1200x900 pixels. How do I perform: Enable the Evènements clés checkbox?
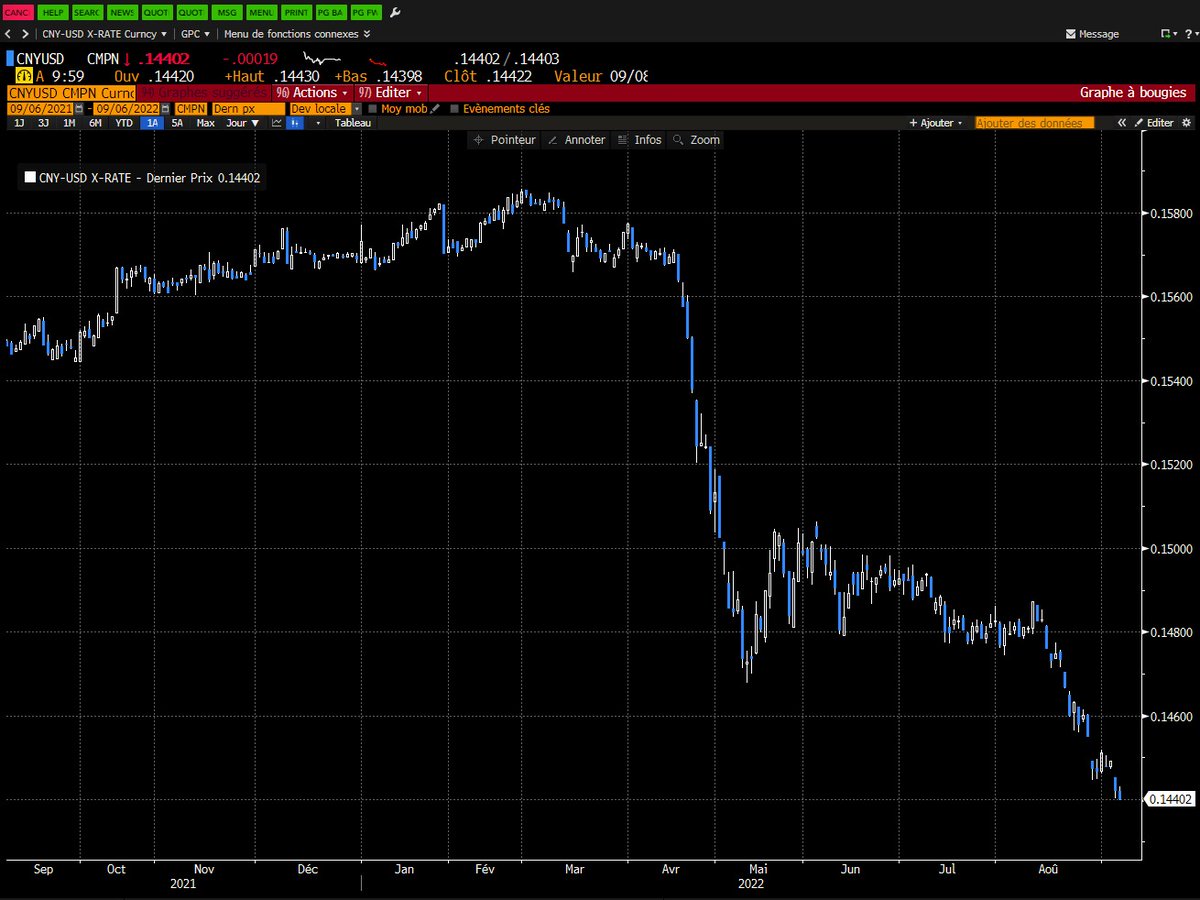click(455, 108)
